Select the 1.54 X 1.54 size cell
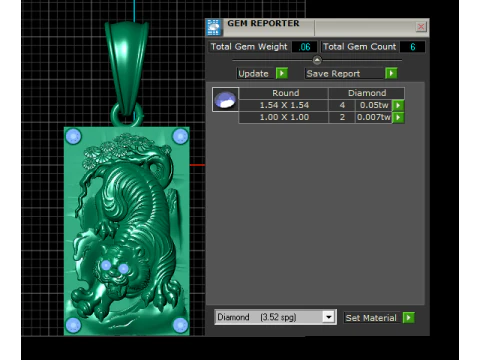 (284, 105)
